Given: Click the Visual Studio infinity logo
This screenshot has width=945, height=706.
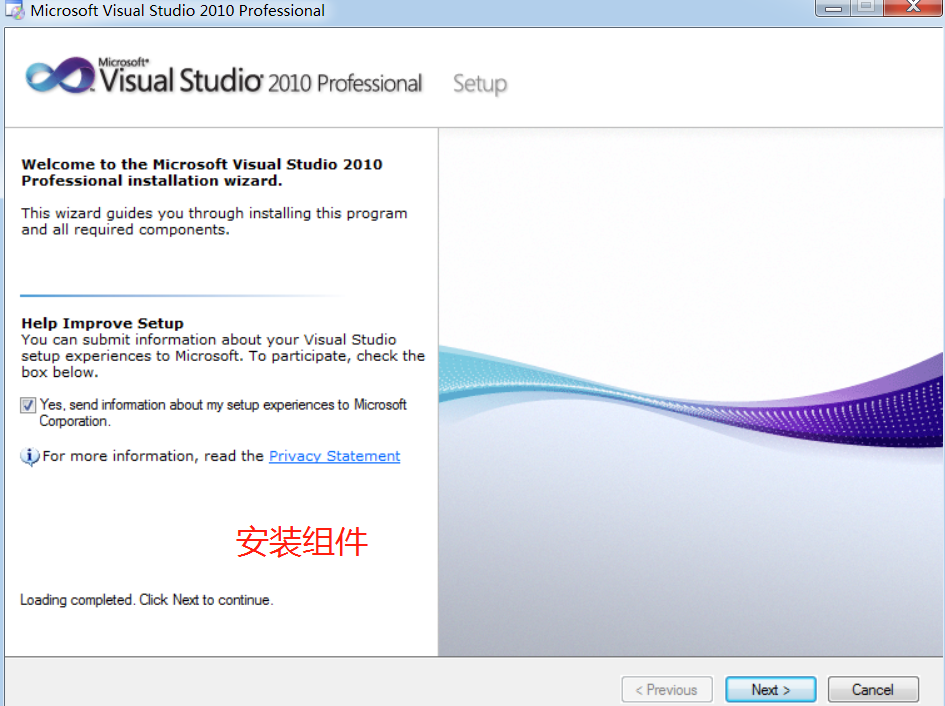Looking at the screenshot, I should (x=58, y=76).
